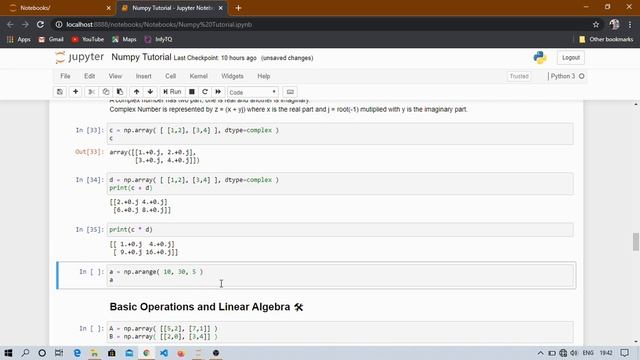Reload the current page
Screen dimensions: 640x360
[40, 24]
